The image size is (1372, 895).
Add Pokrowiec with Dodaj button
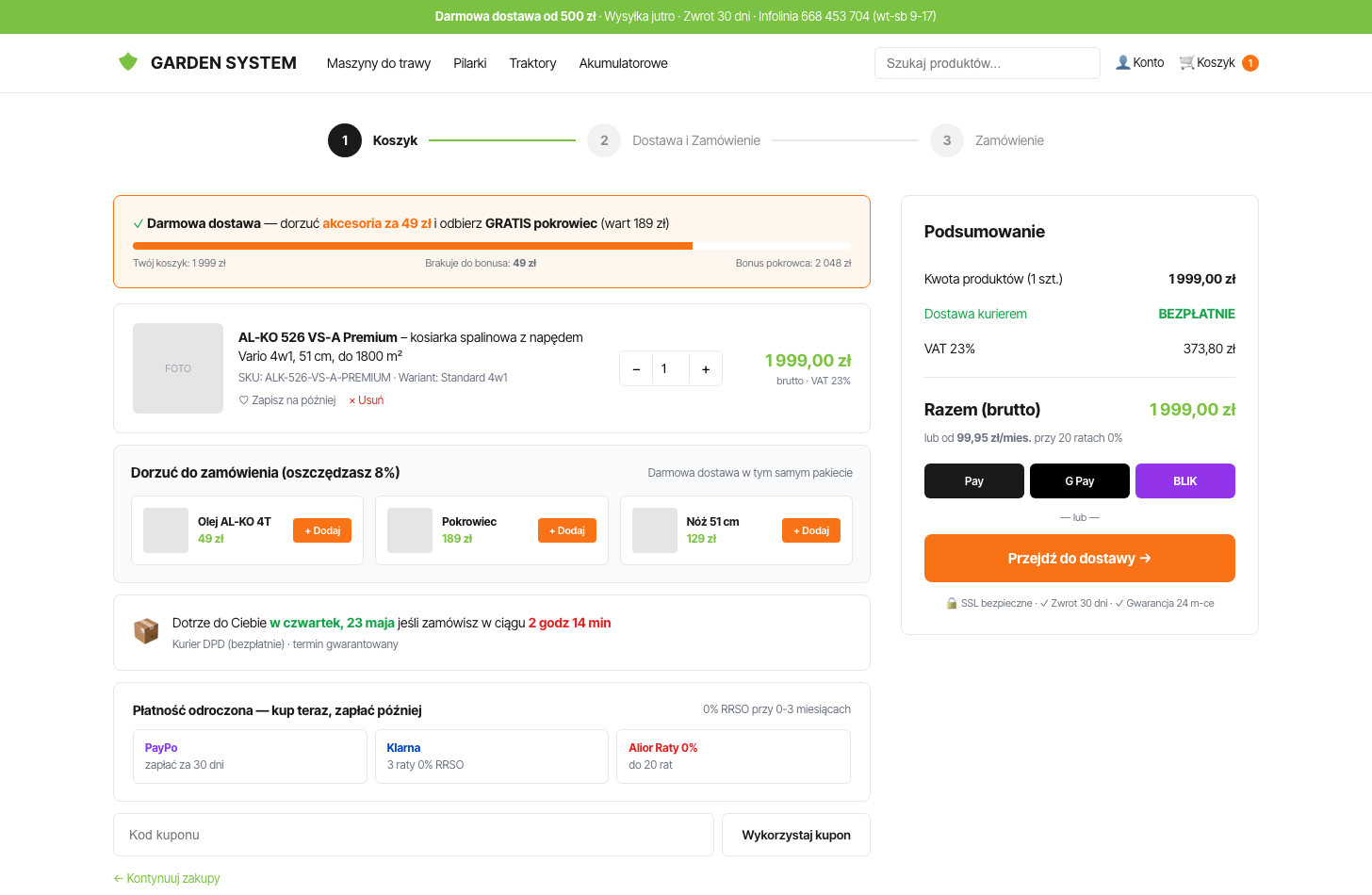(x=567, y=530)
